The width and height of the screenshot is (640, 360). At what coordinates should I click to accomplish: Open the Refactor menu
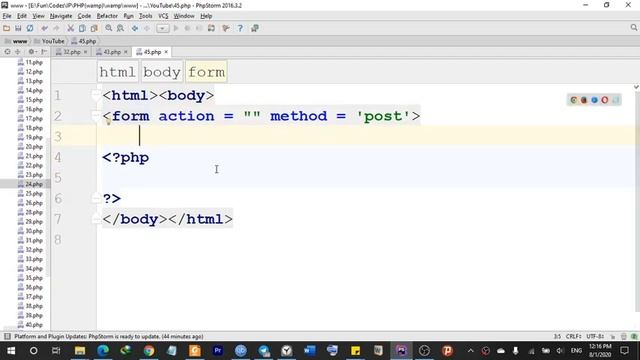(107, 16)
